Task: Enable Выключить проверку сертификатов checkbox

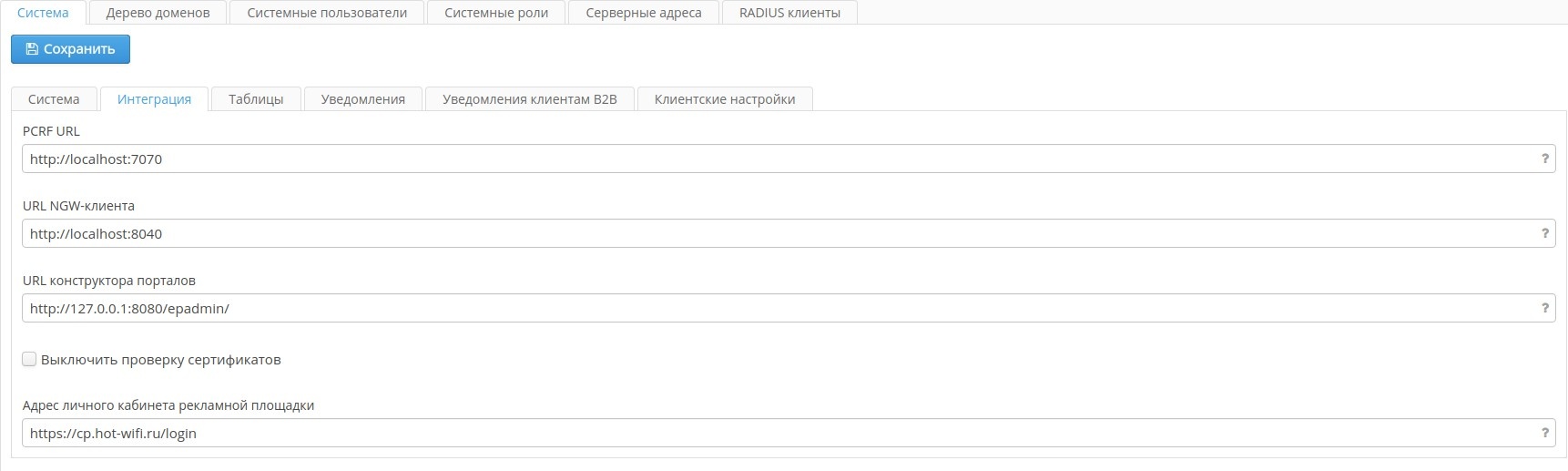Action: (x=29, y=359)
